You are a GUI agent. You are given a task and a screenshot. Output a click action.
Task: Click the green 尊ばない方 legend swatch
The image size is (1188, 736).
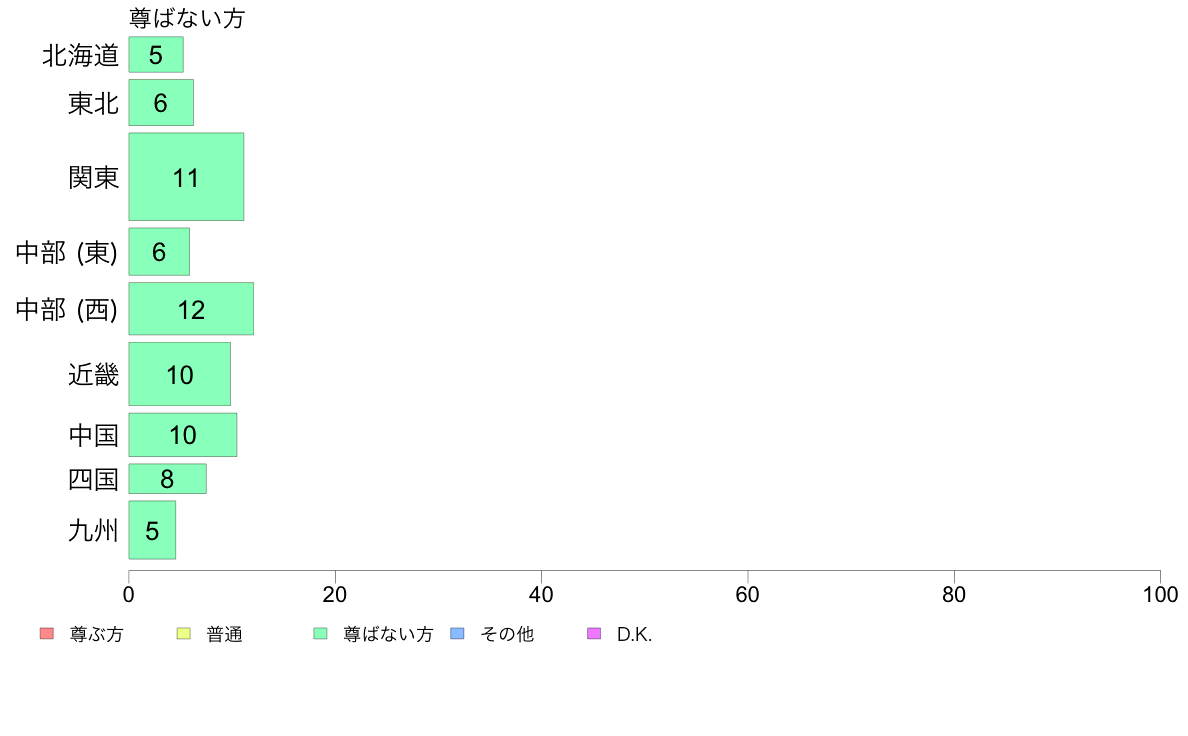click(x=320, y=634)
